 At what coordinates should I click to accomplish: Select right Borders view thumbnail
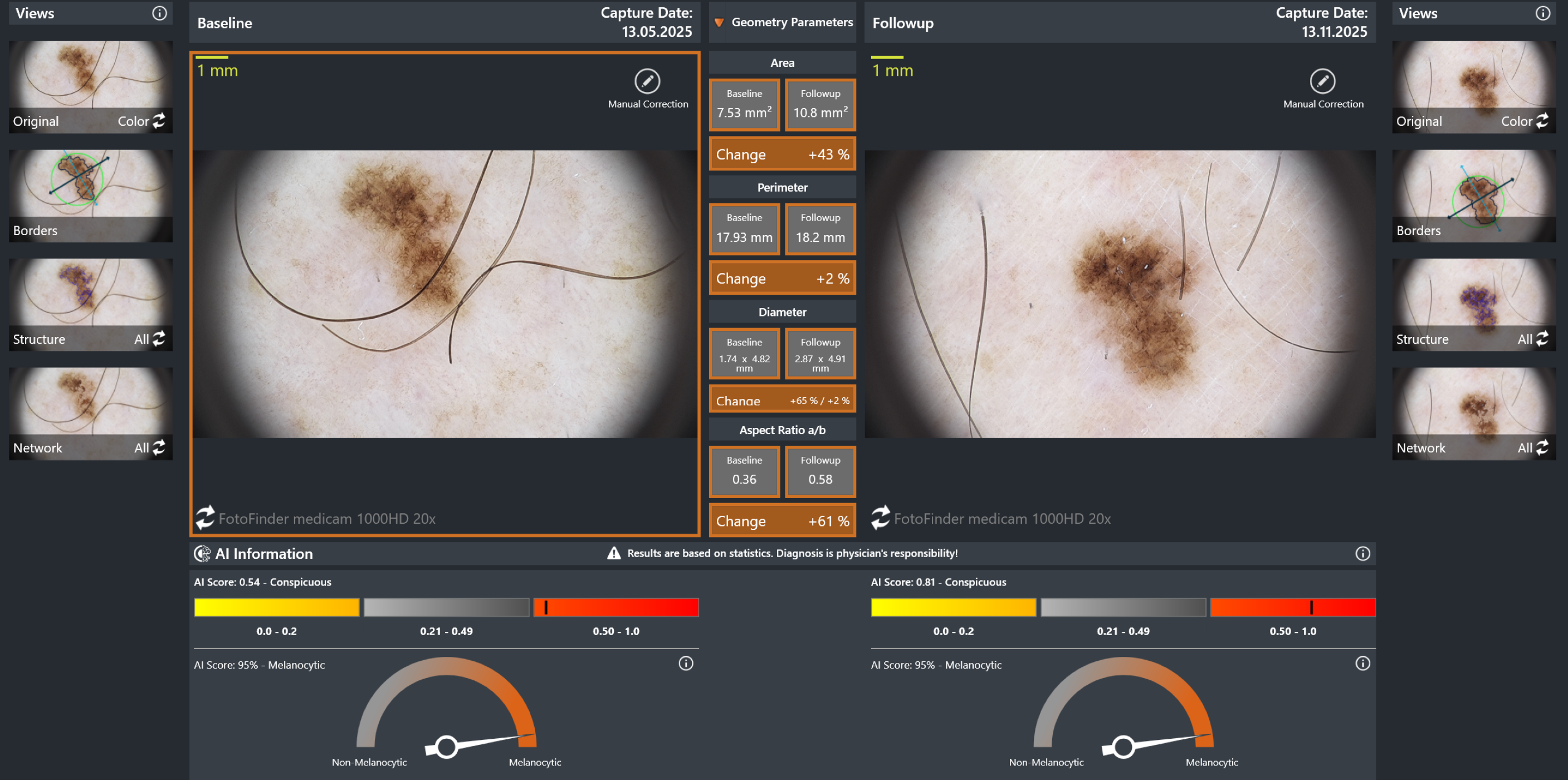point(1474,196)
